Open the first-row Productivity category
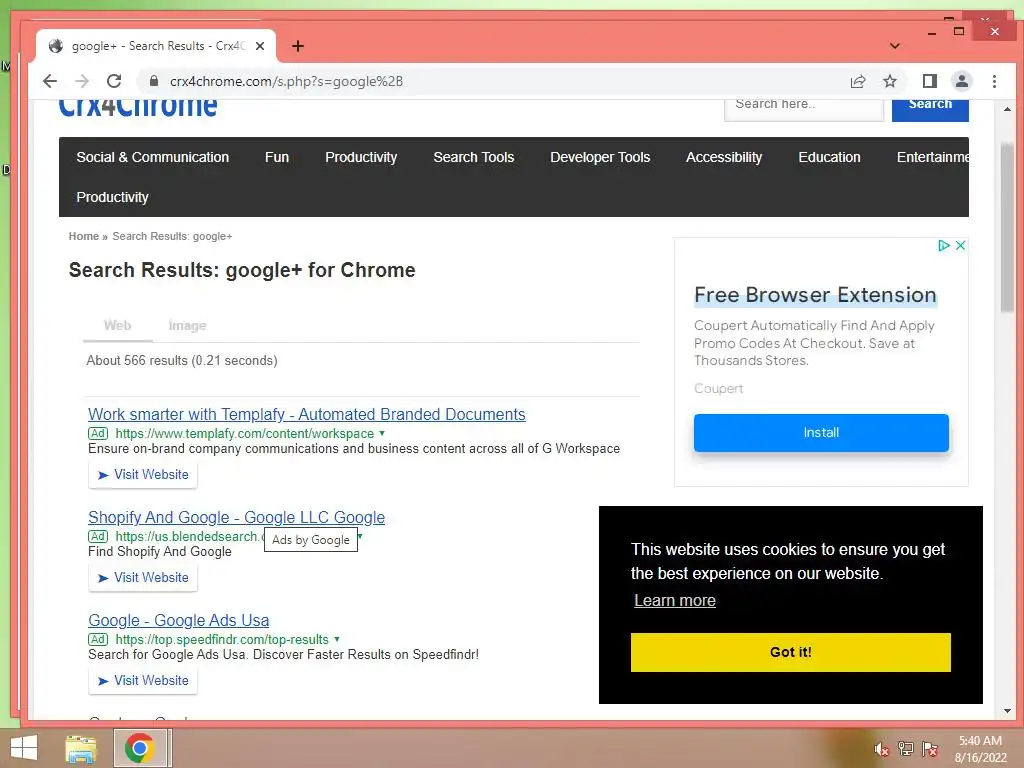Screen dimensions: 1024x768 360,157
